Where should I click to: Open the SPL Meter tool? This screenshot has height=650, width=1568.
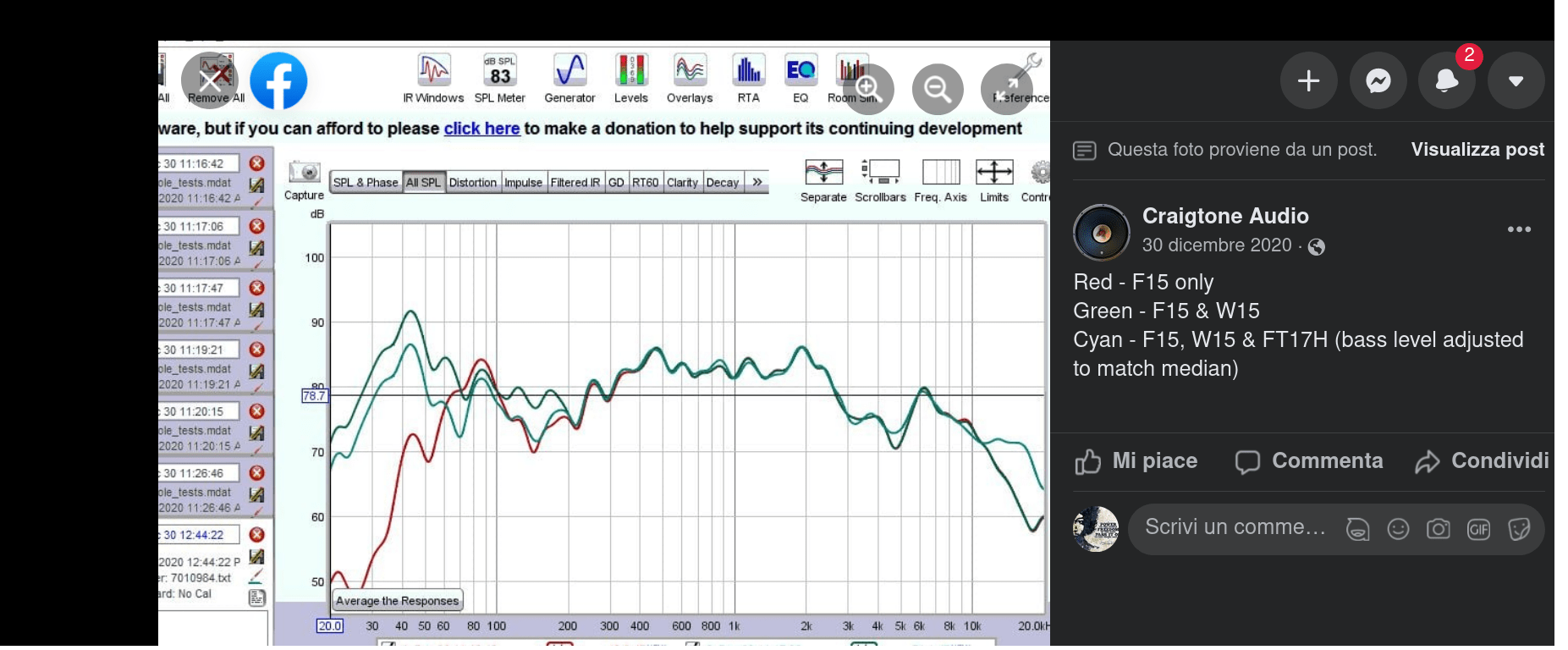click(499, 80)
